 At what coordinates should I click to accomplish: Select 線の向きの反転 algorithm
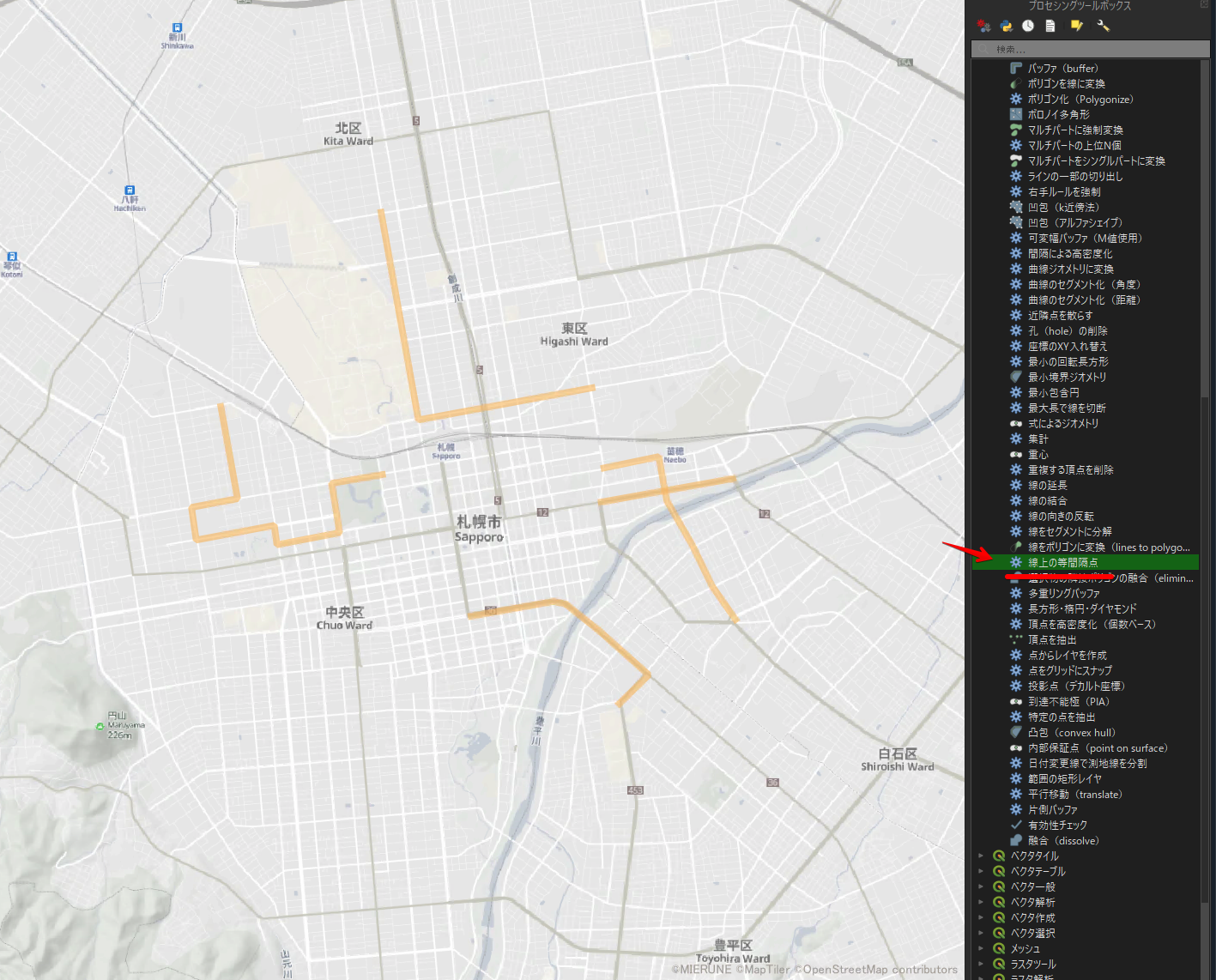(x=1061, y=516)
